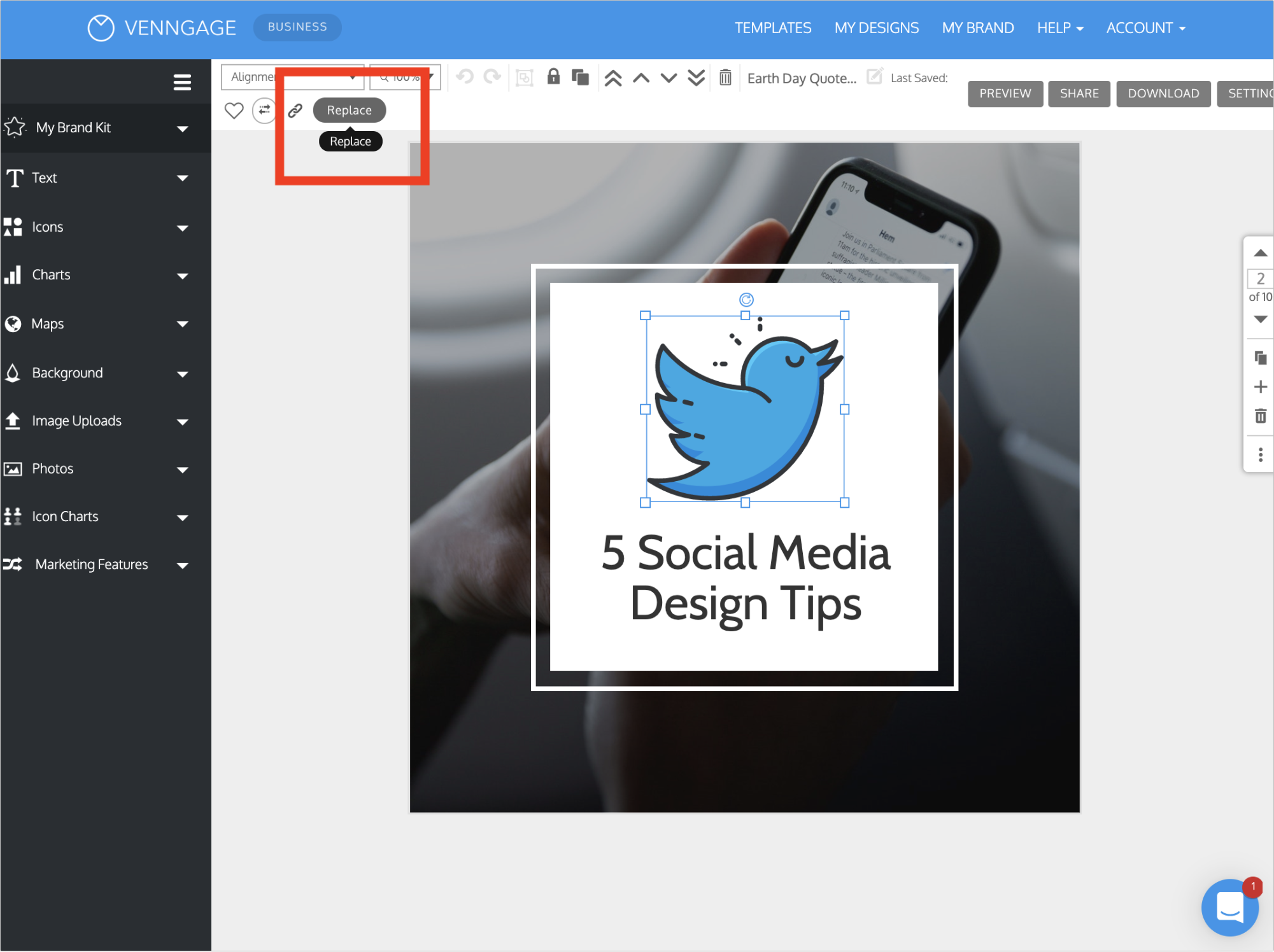Click the page number field
1274x952 pixels.
click(x=1260, y=278)
